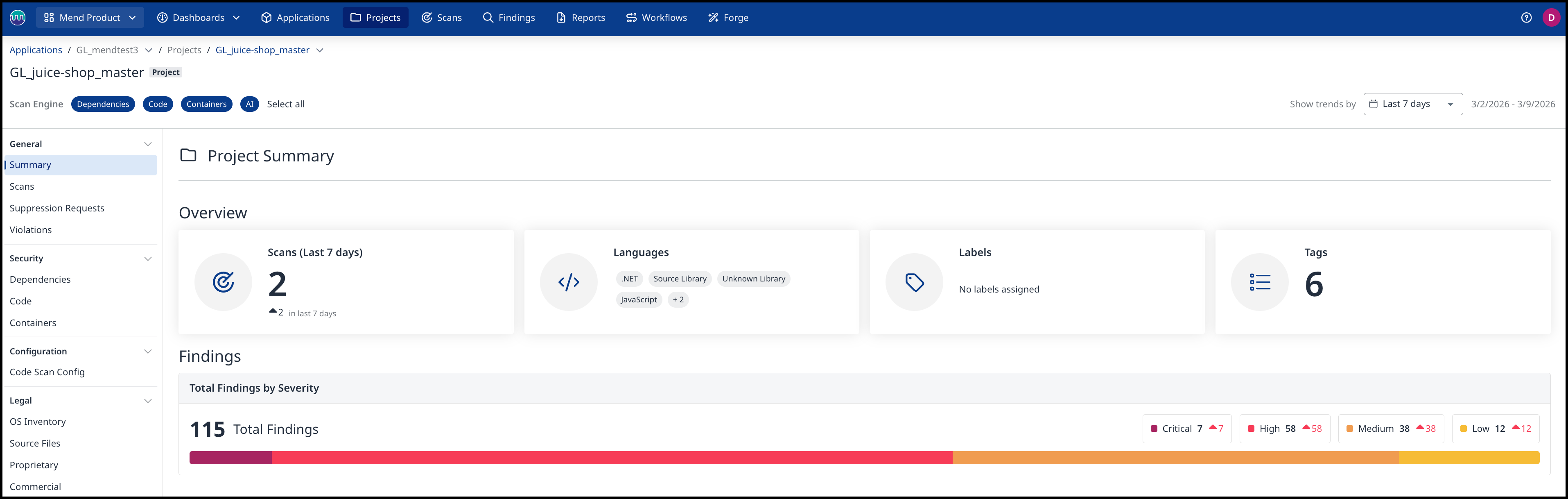Toggle the Code scan engine filter
Screen dimensions: 1568x499
[158, 104]
